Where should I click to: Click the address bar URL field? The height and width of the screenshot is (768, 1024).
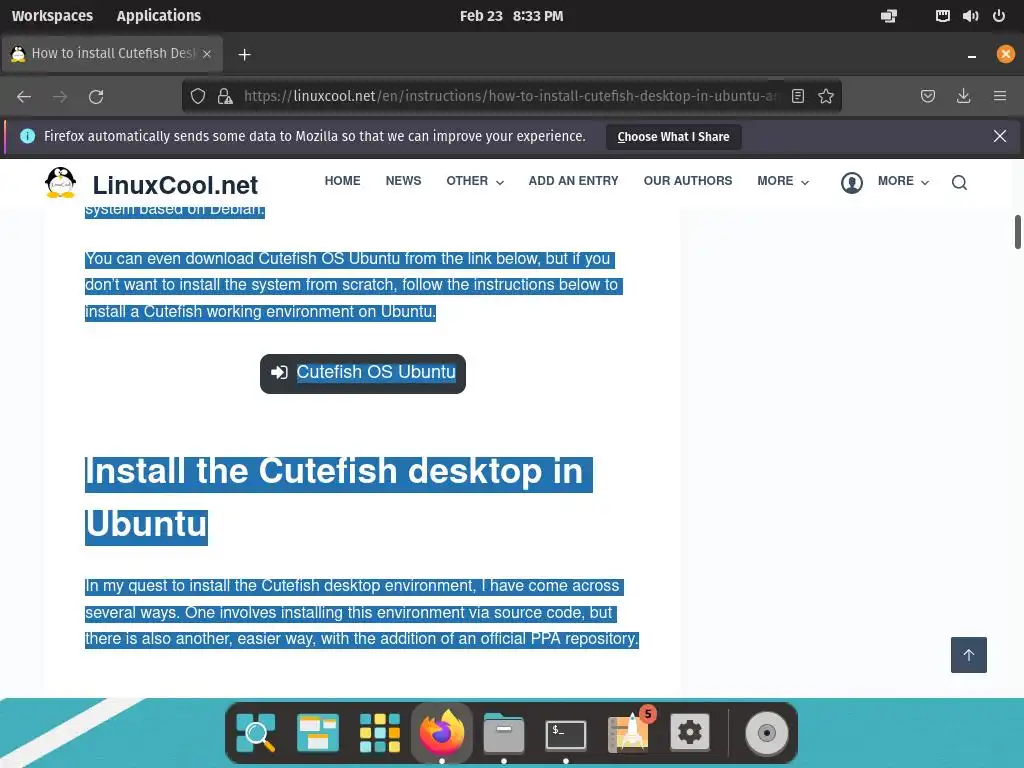coord(509,97)
